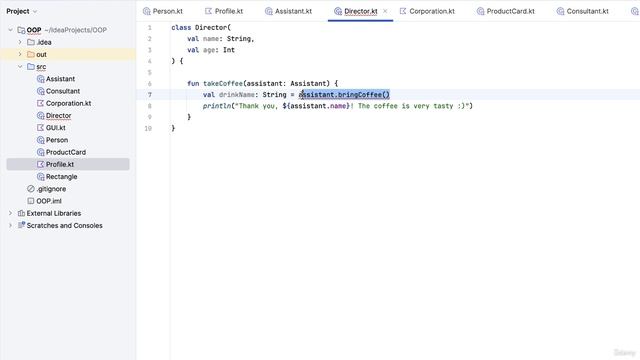Click the .gitignore ignore icon
640x360 pixels.
31,189
